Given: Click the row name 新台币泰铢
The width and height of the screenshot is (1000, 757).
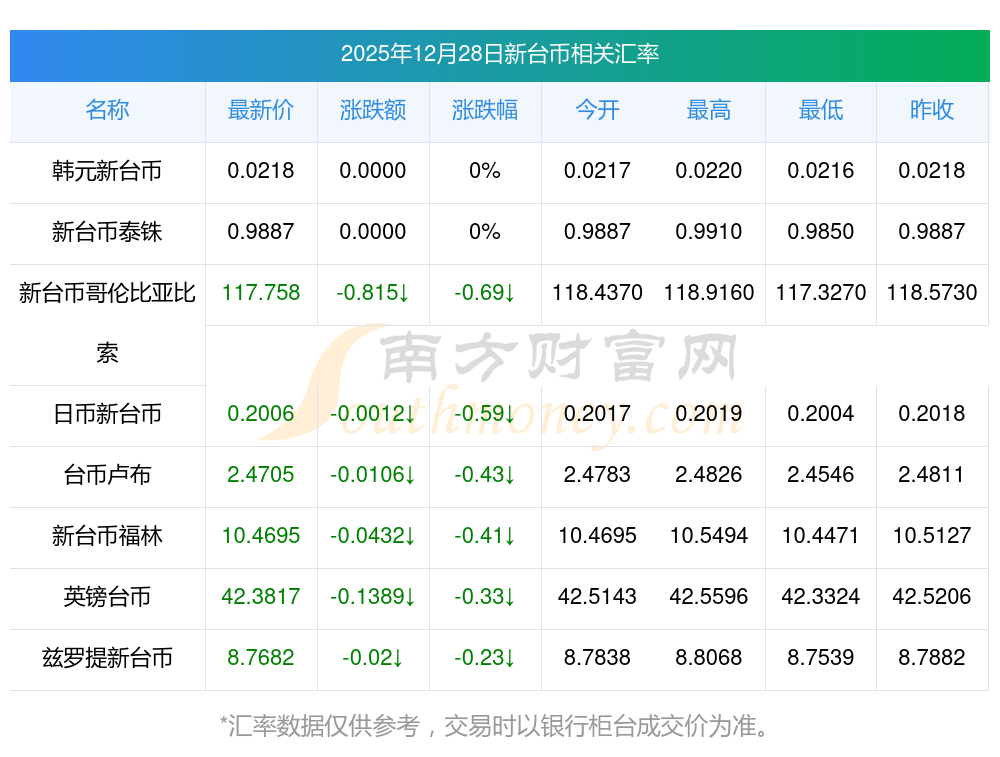Looking at the screenshot, I should (107, 232).
